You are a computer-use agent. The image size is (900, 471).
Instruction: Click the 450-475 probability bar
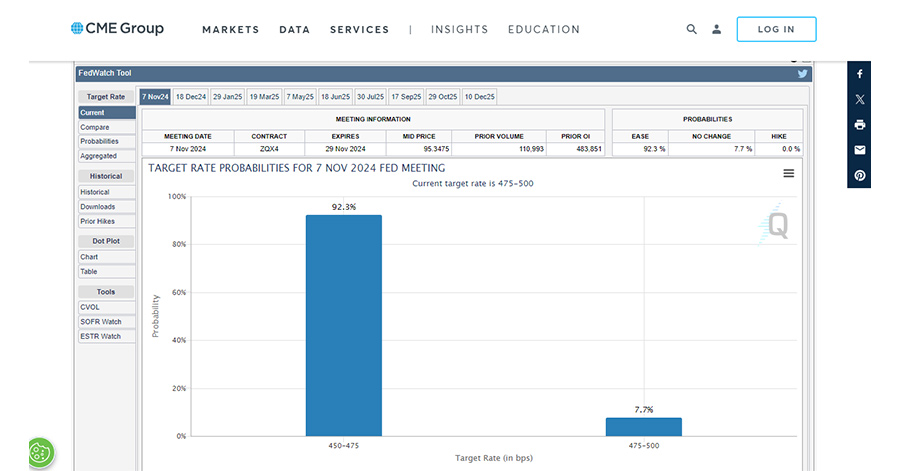(x=344, y=325)
